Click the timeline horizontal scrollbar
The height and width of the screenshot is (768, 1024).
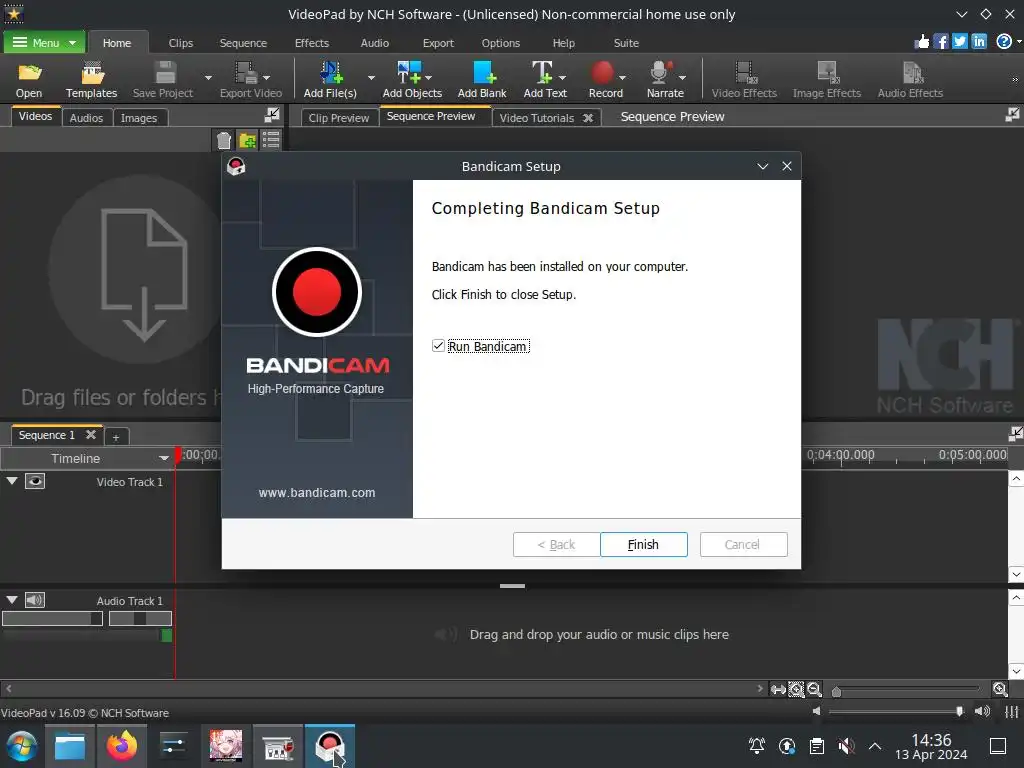(x=383, y=688)
